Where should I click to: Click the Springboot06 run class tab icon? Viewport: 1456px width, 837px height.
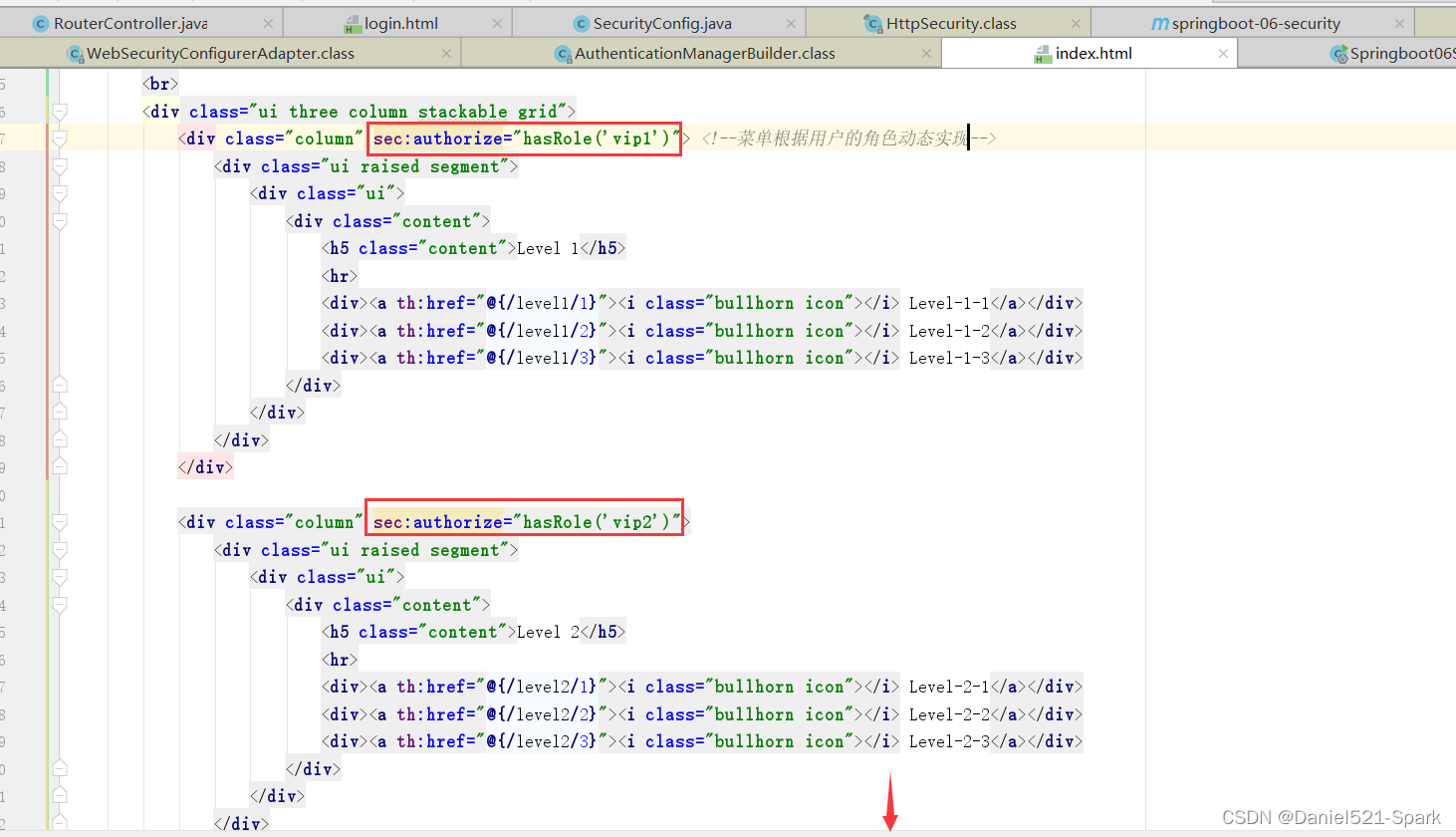[x=1339, y=54]
